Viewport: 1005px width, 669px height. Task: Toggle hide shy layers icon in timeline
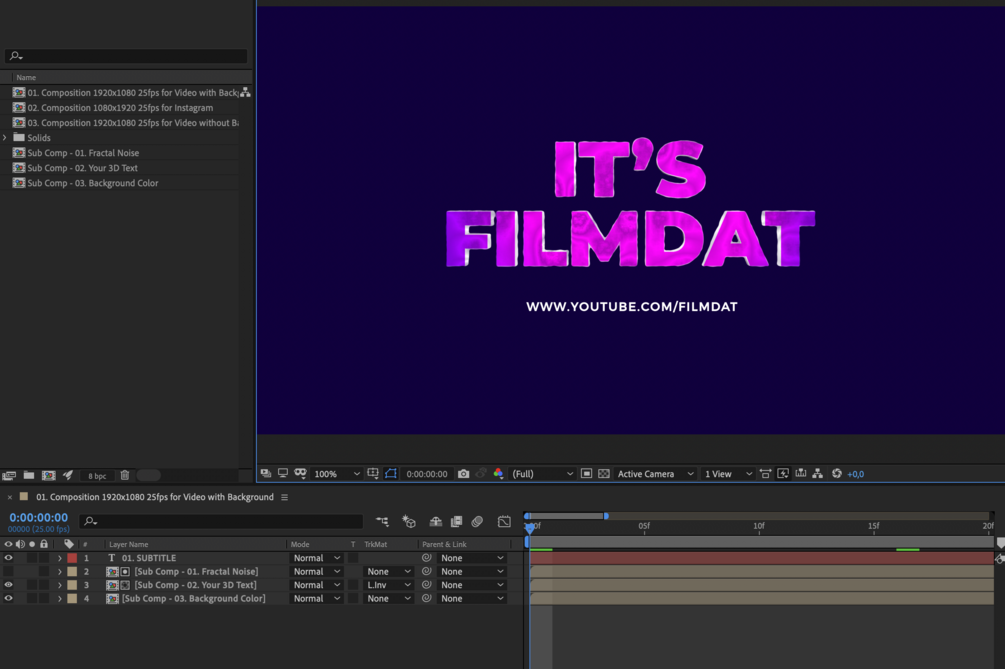point(436,522)
